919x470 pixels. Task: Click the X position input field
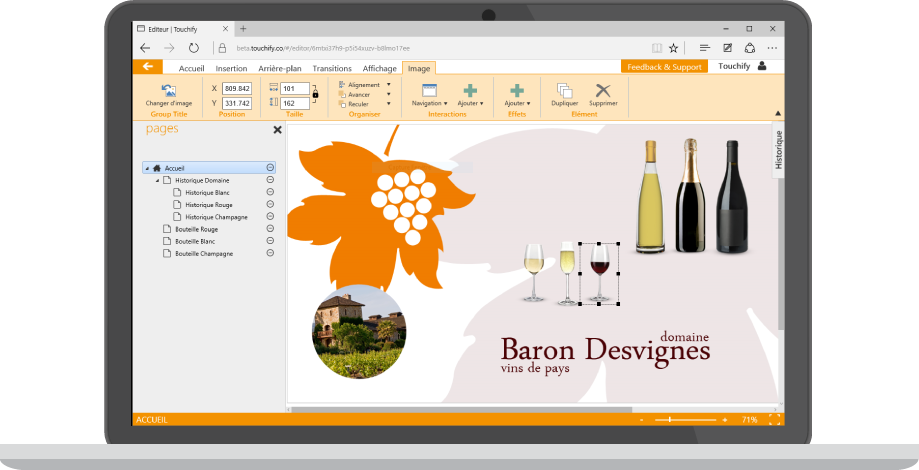click(237, 88)
